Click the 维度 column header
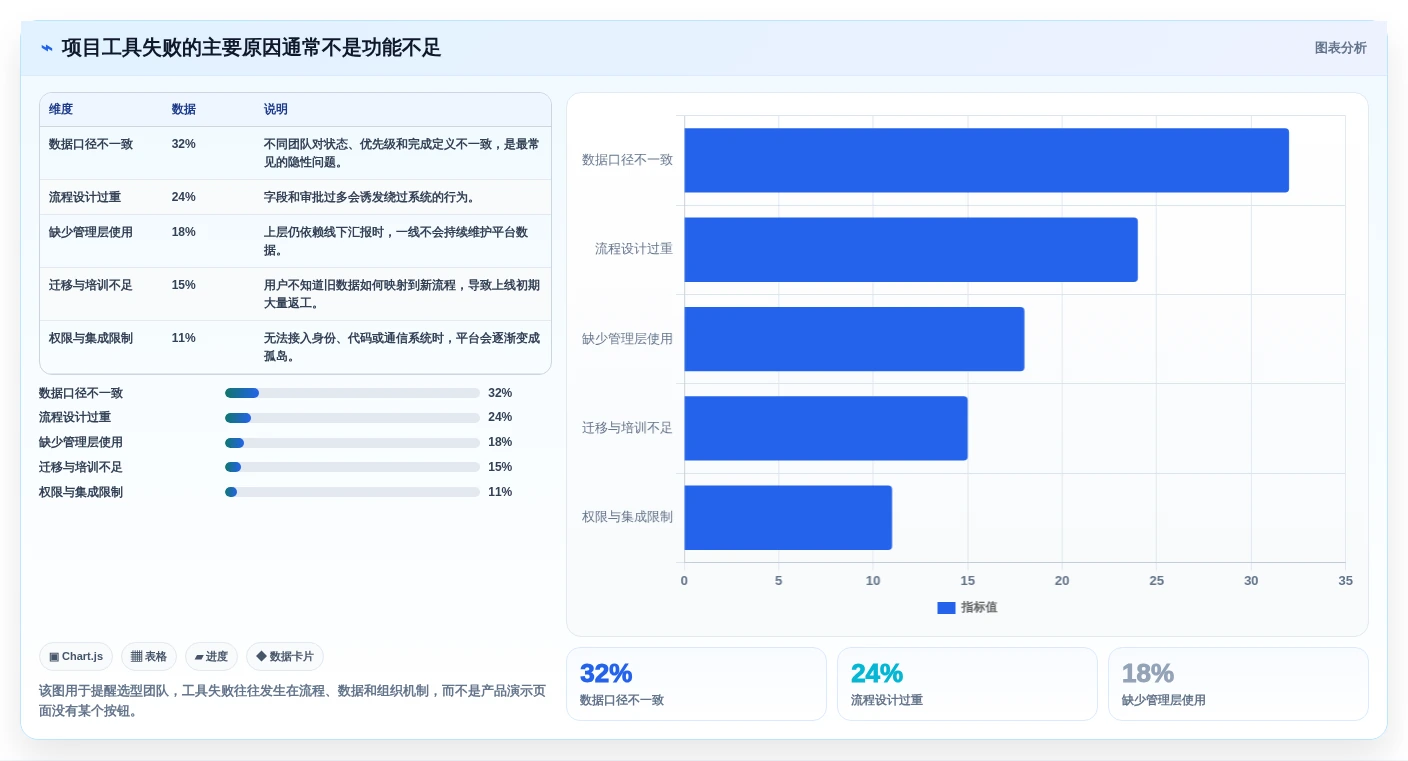Viewport: 1408px width, 761px height. pos(61,109)
